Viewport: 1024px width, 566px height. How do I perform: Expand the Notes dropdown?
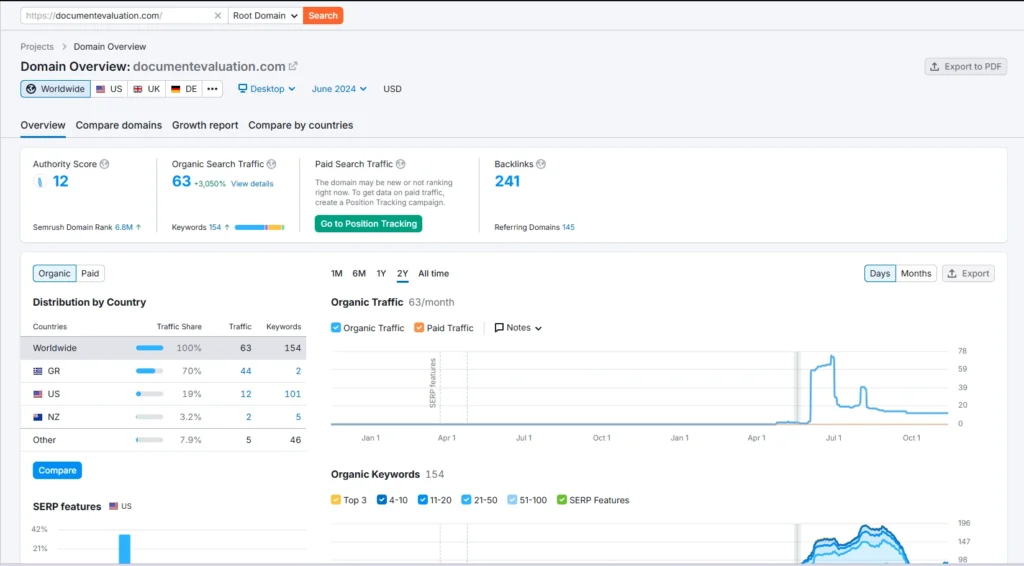(519, 328)
